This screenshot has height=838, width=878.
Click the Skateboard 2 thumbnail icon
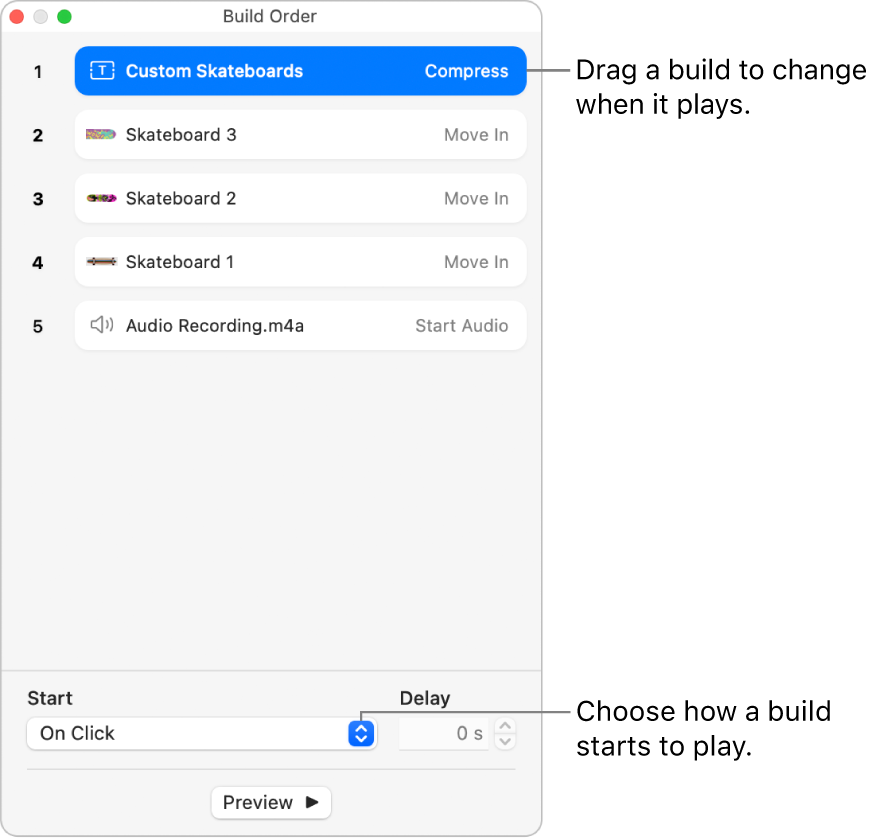click(x=101, y=198)
